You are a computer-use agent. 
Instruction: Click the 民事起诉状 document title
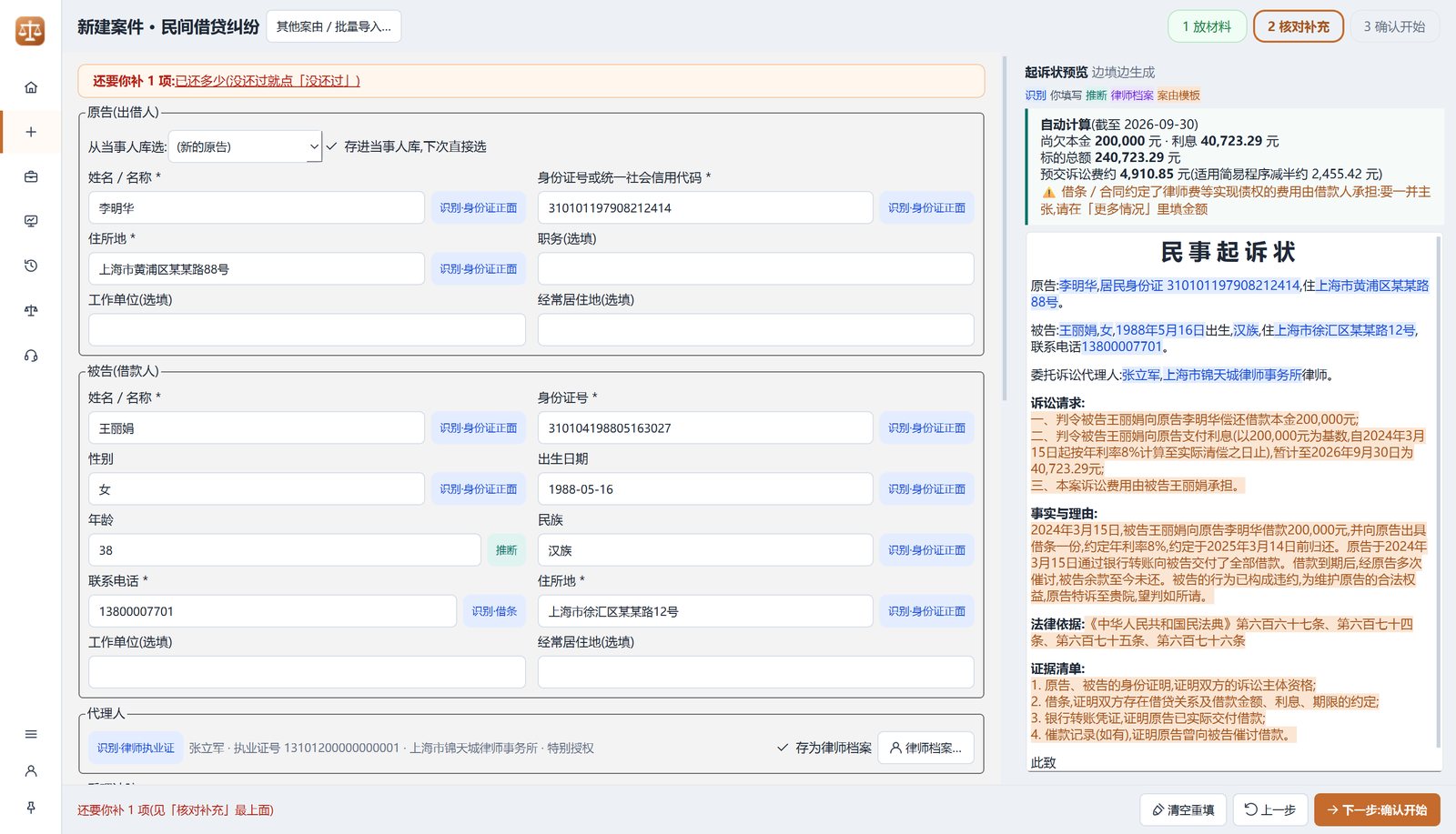pos(1228,252)
